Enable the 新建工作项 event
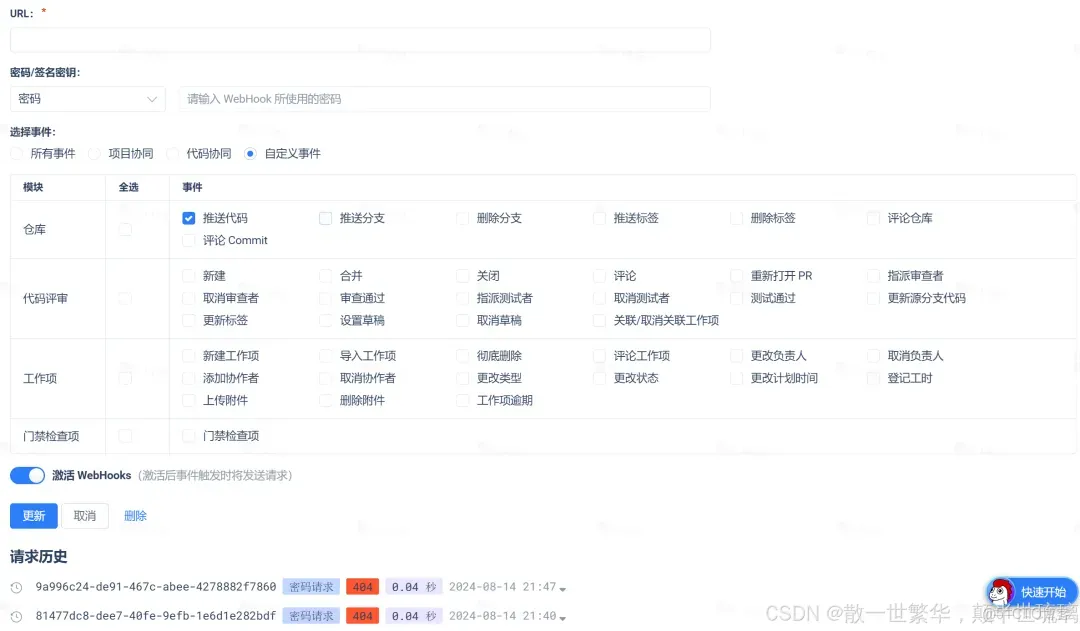Viewport: 1080px width, 631px height. [x=189, y=355]
